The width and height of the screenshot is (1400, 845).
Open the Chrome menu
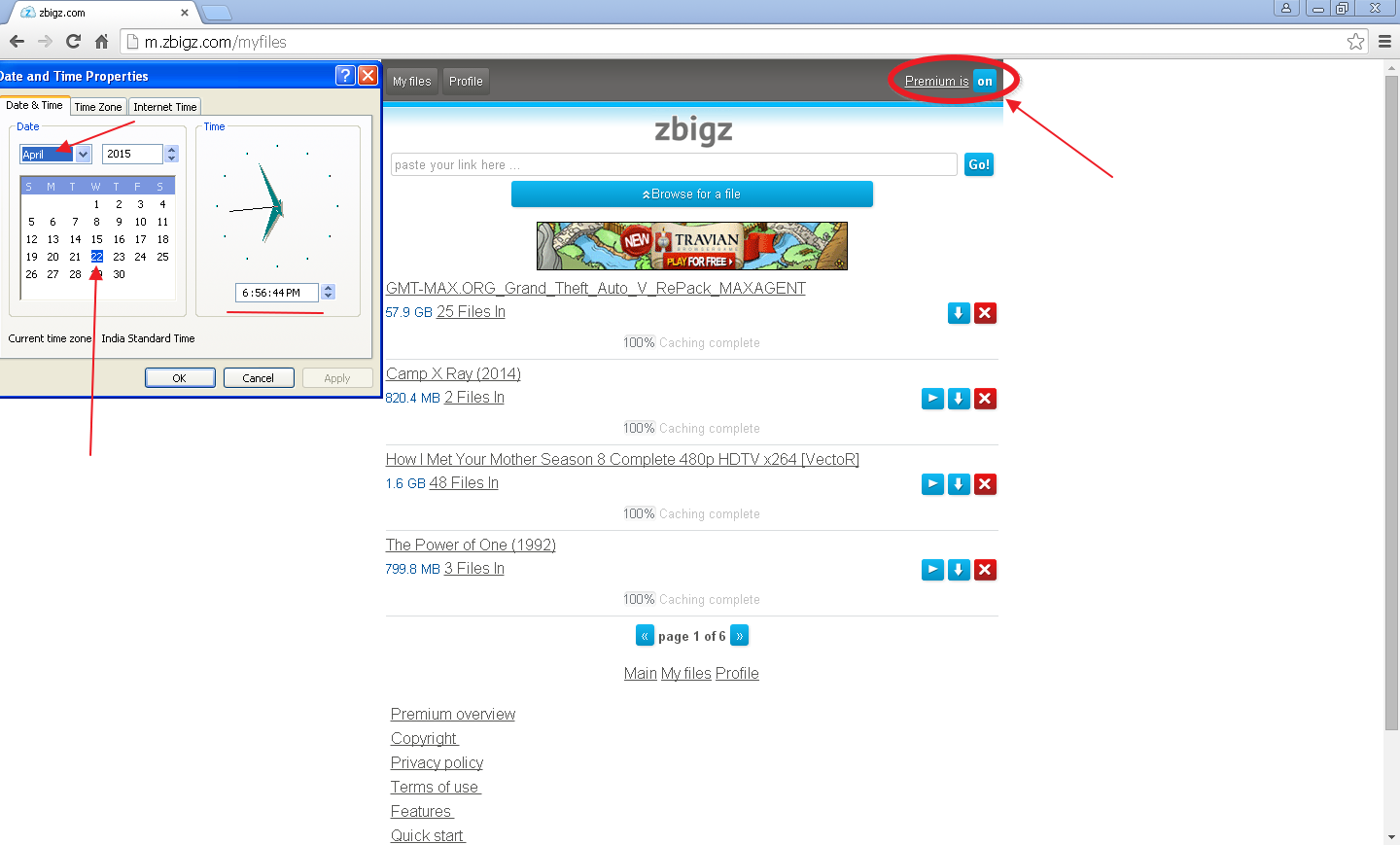point(1384,41)
